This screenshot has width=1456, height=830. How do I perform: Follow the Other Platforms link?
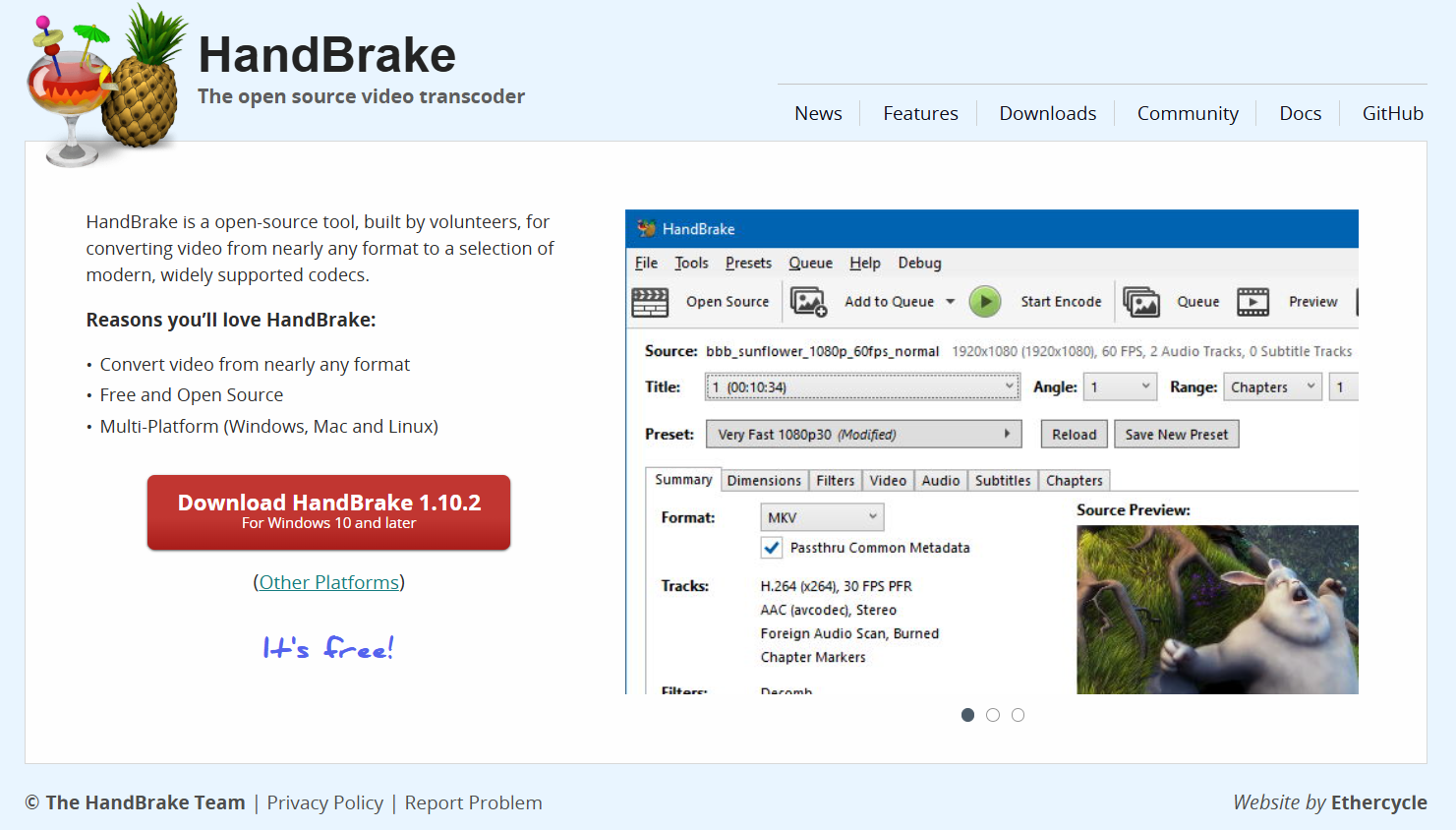click(328, 582)
